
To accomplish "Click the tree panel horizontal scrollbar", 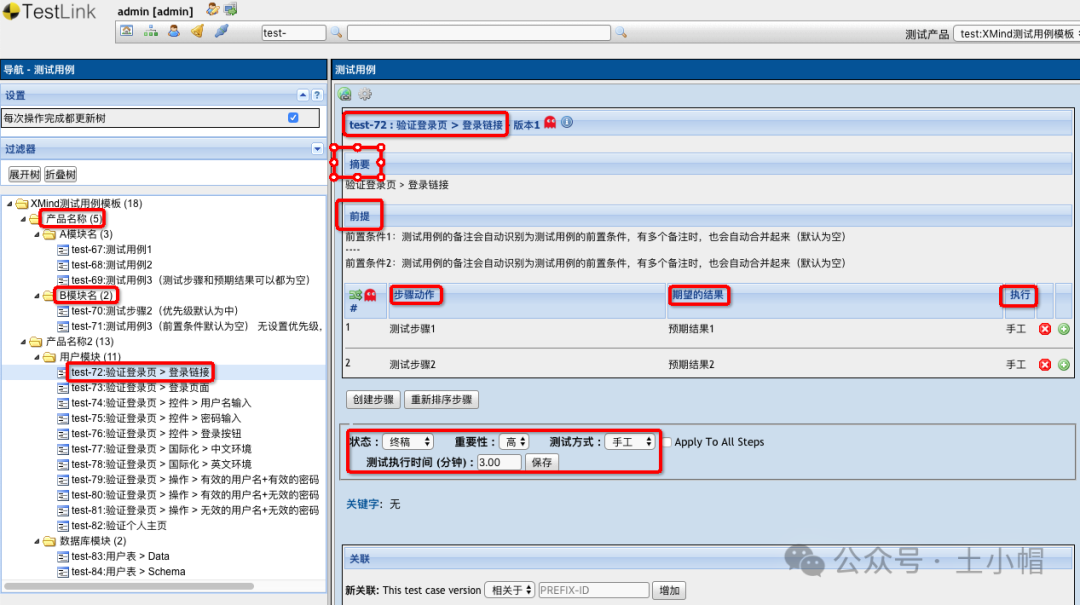I will pyautogui.click(x=129, y=586).
